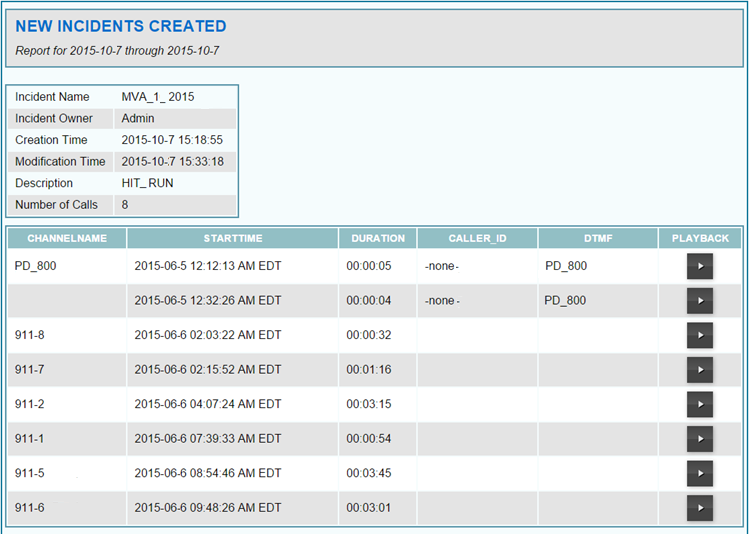Screen dimensions: 749x534
Task: Play the 911-6 channel recording
Action: 700,508
